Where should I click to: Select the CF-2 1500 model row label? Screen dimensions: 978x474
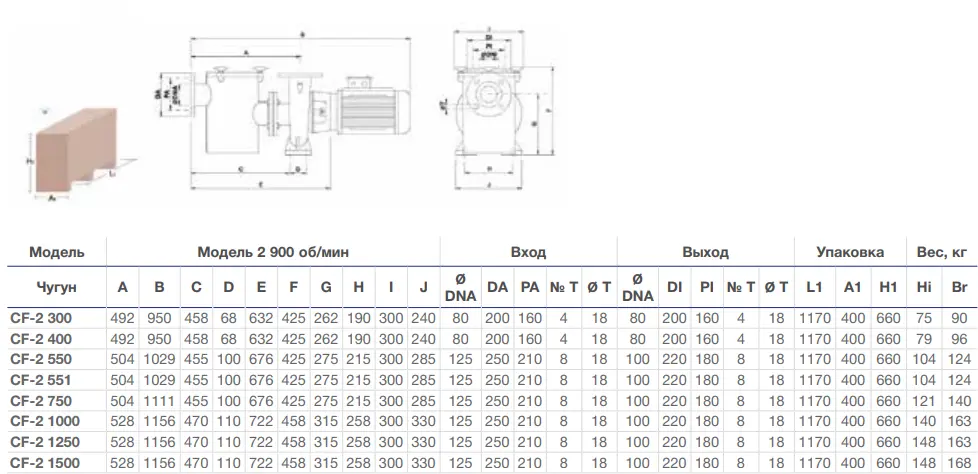(46, 463)
